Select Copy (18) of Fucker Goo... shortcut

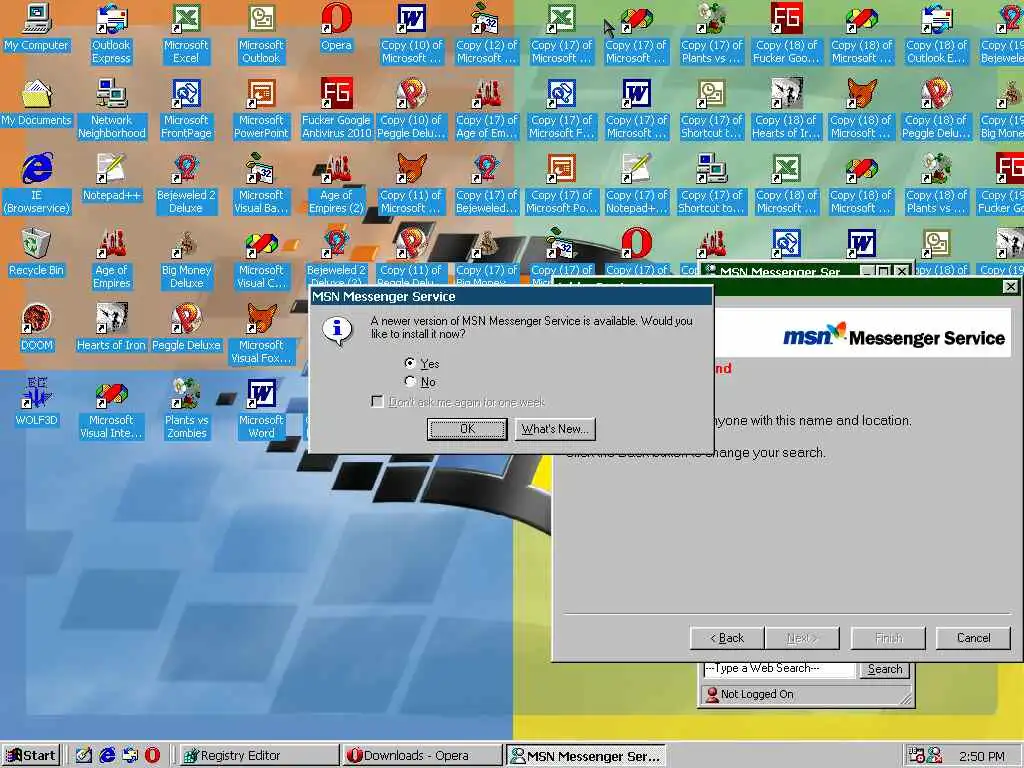[x=786, y=34]
